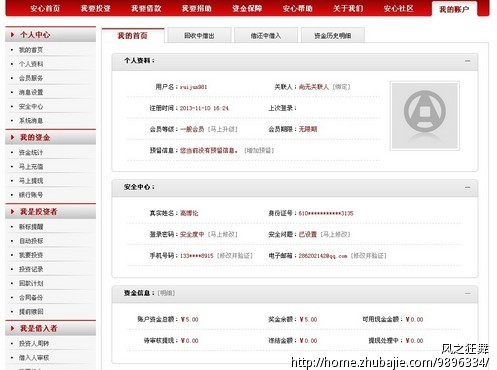Collapse the 资金信息 panel with minus icon
Viewport: 497px width, 370px height.
tap(468, 293)
